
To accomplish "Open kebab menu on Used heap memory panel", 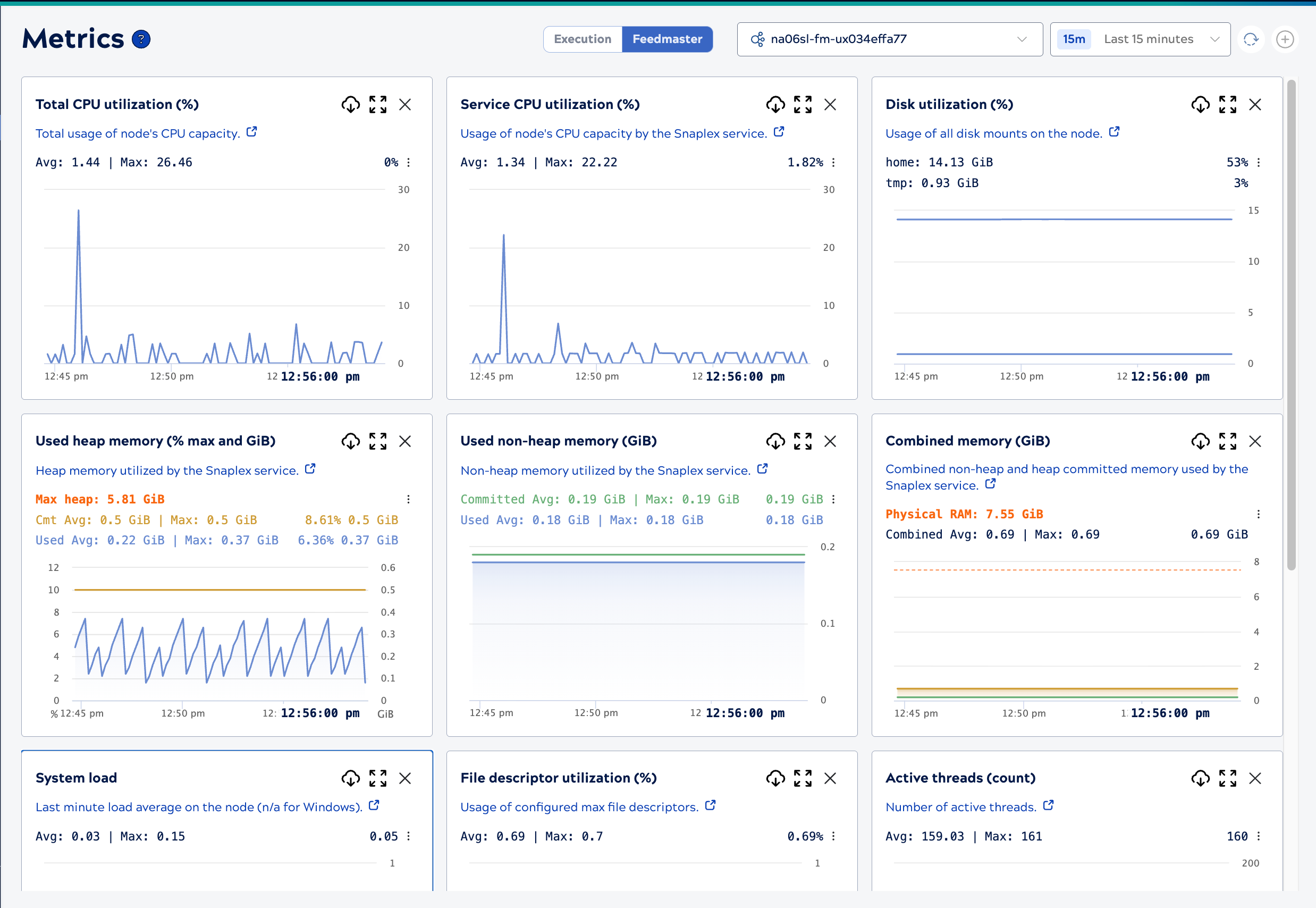I will (x=408, y=499).
